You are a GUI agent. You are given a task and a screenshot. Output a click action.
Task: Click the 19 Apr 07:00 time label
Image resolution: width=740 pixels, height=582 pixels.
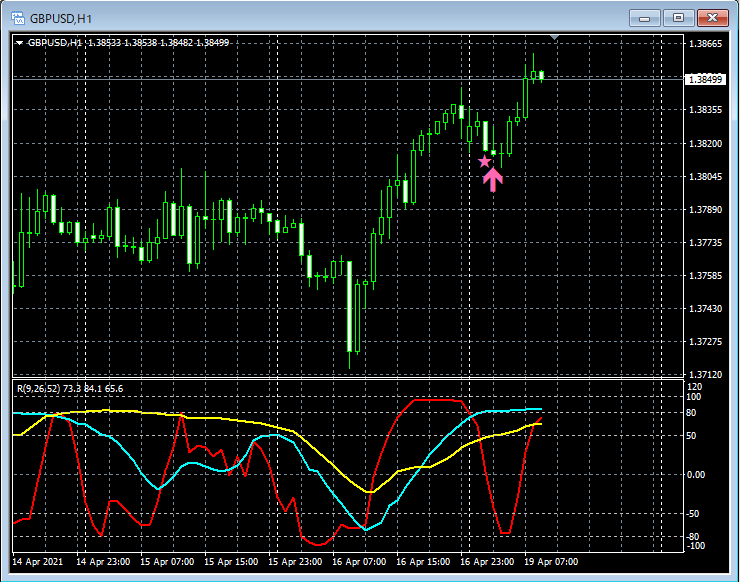point(551,562)
